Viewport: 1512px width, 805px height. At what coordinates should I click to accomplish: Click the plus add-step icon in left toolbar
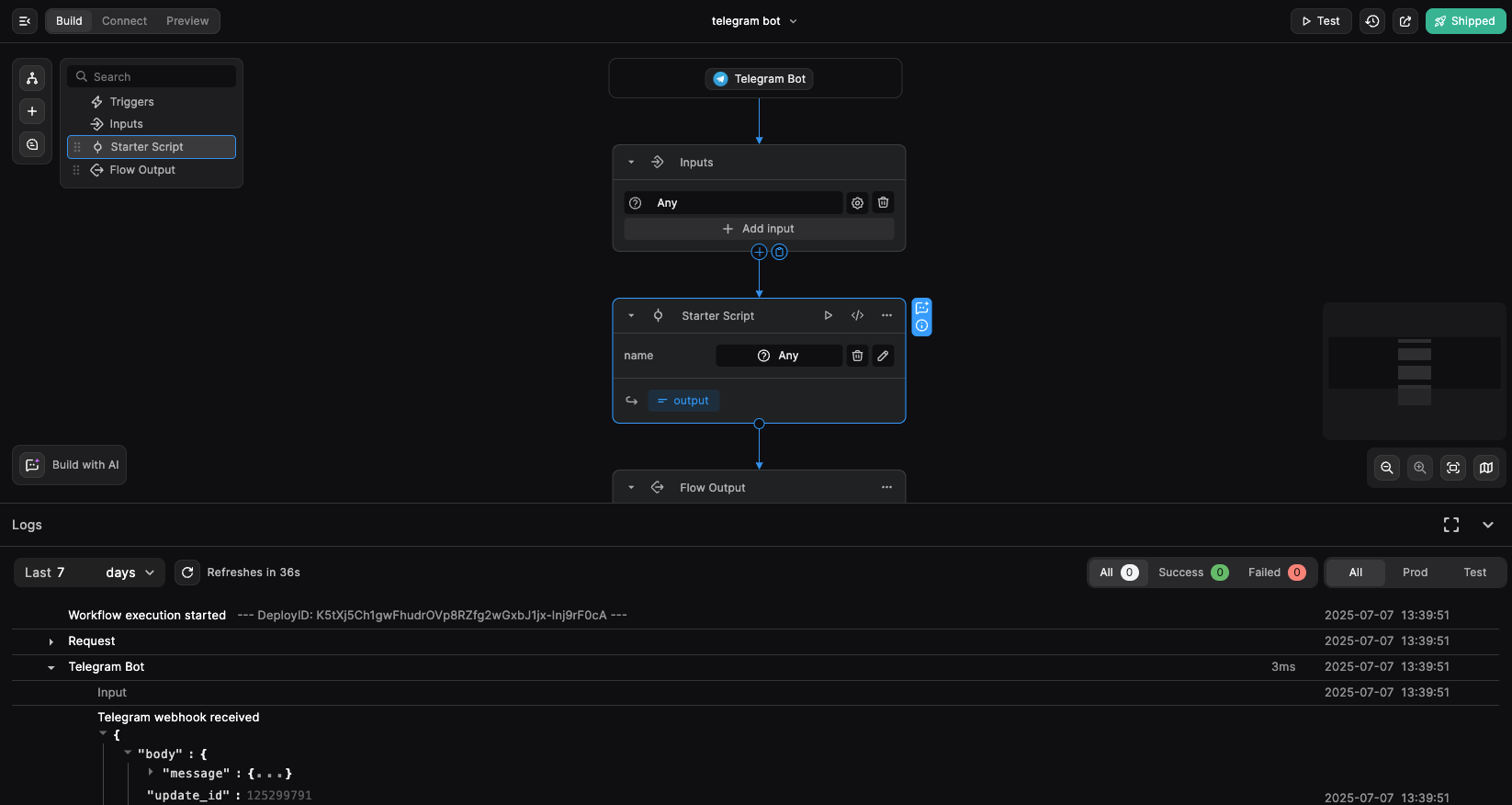tap(32, 111)
